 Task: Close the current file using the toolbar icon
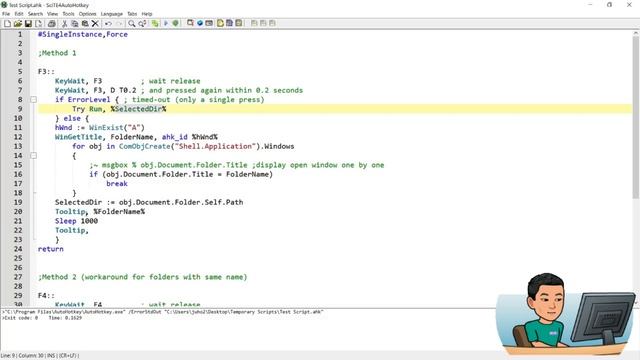[x=38, y=23]
